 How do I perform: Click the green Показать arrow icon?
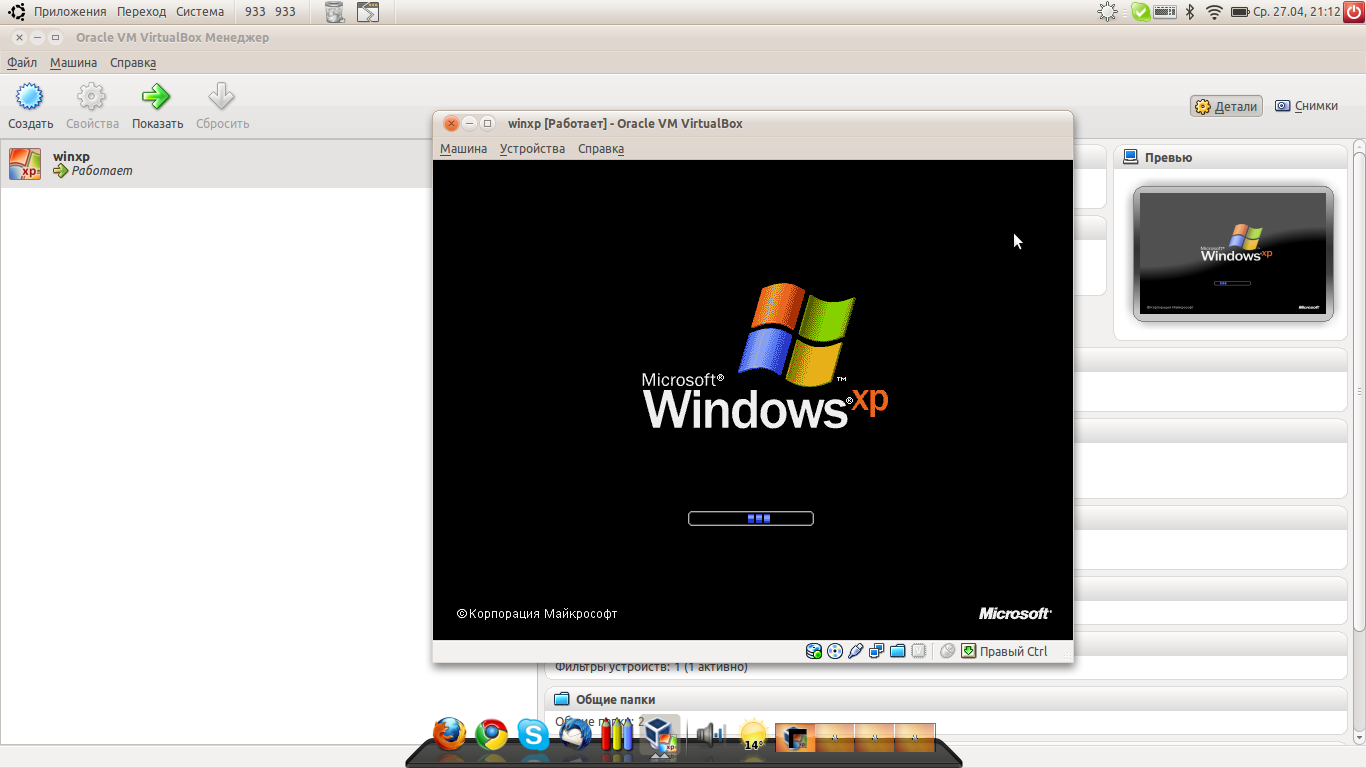pyautogui.click(x=156, y=97)
